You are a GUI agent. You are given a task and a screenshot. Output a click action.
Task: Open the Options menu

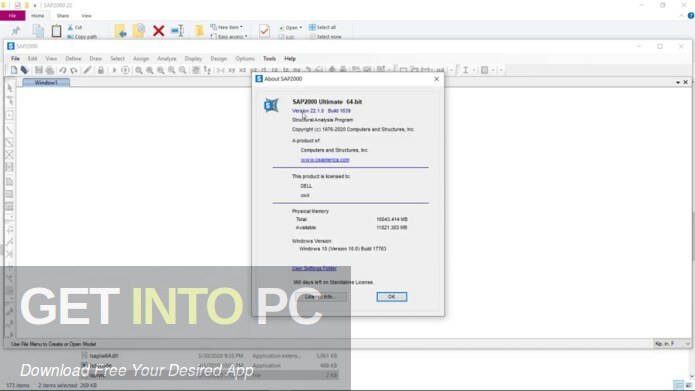coord(245,59)
